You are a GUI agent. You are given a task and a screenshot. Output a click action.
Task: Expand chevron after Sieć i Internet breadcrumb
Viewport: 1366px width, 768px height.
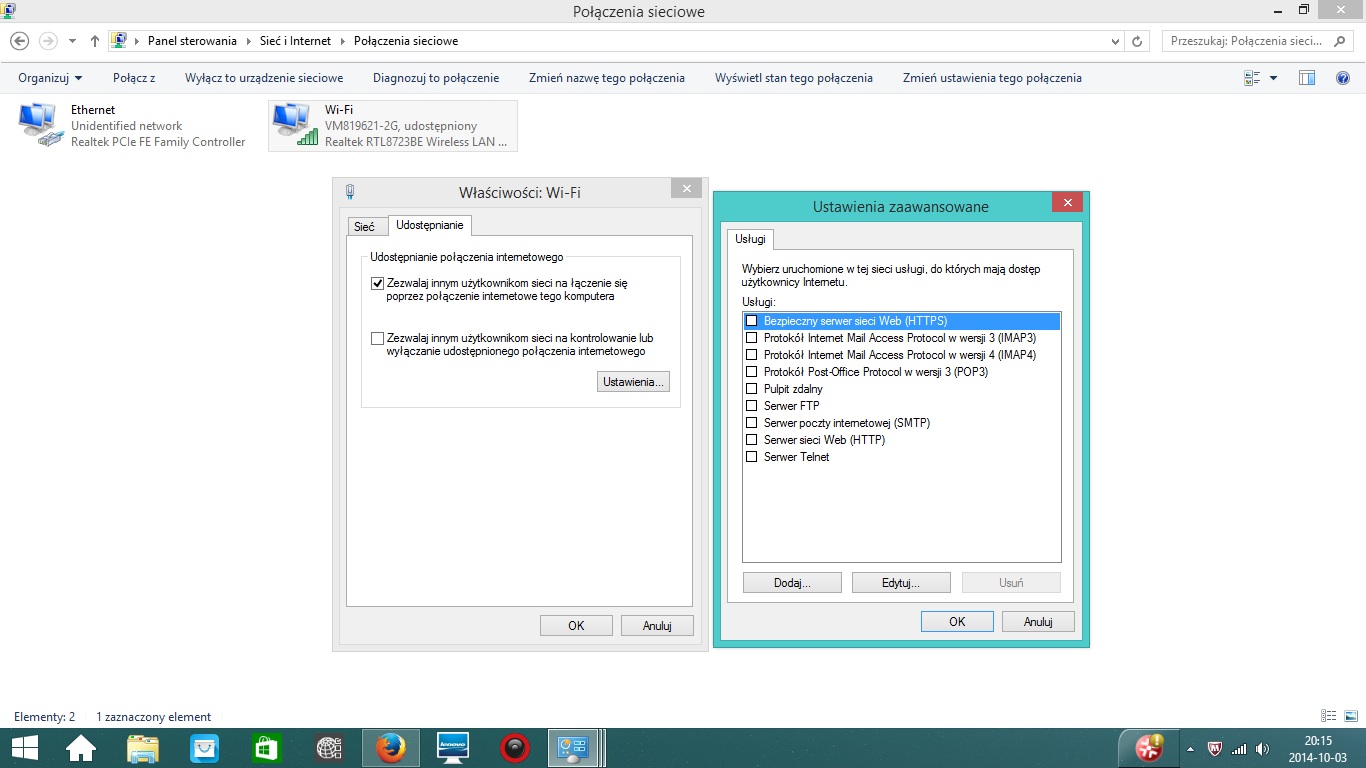(x=341, y=41)
